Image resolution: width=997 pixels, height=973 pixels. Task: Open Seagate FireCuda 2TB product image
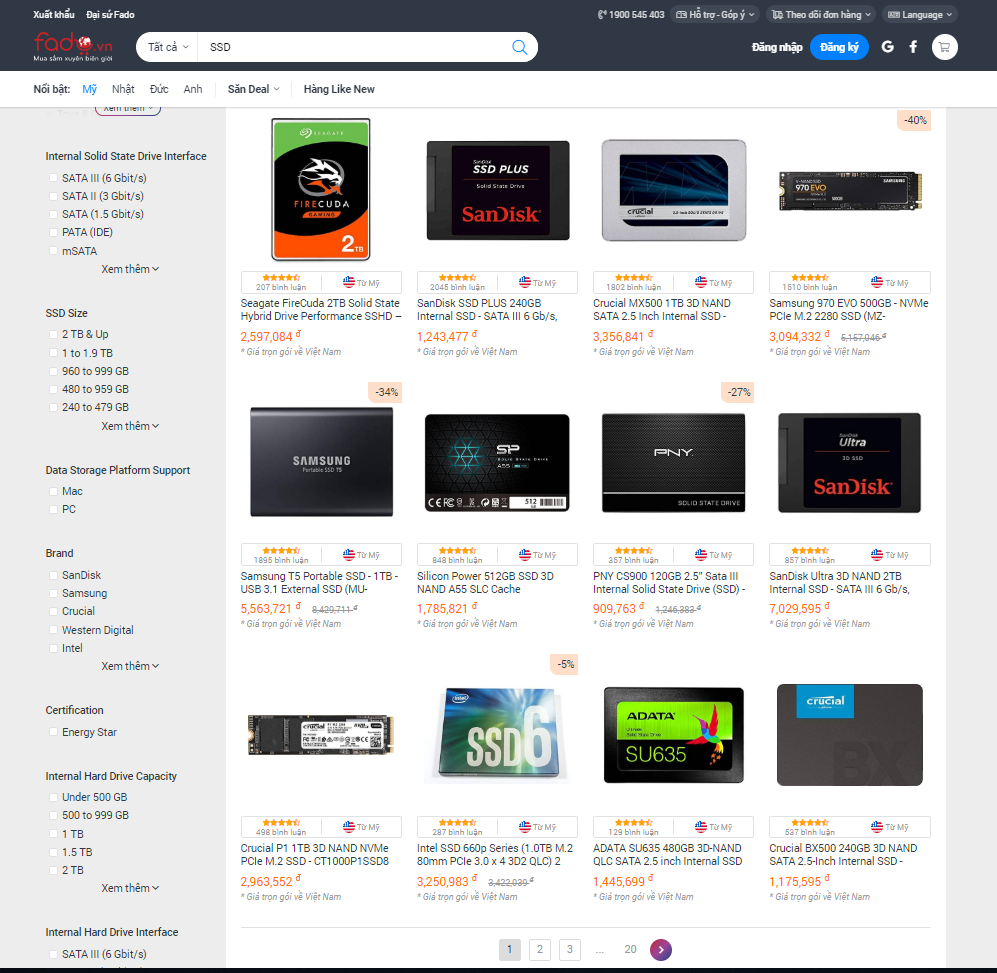click(320, 190)
